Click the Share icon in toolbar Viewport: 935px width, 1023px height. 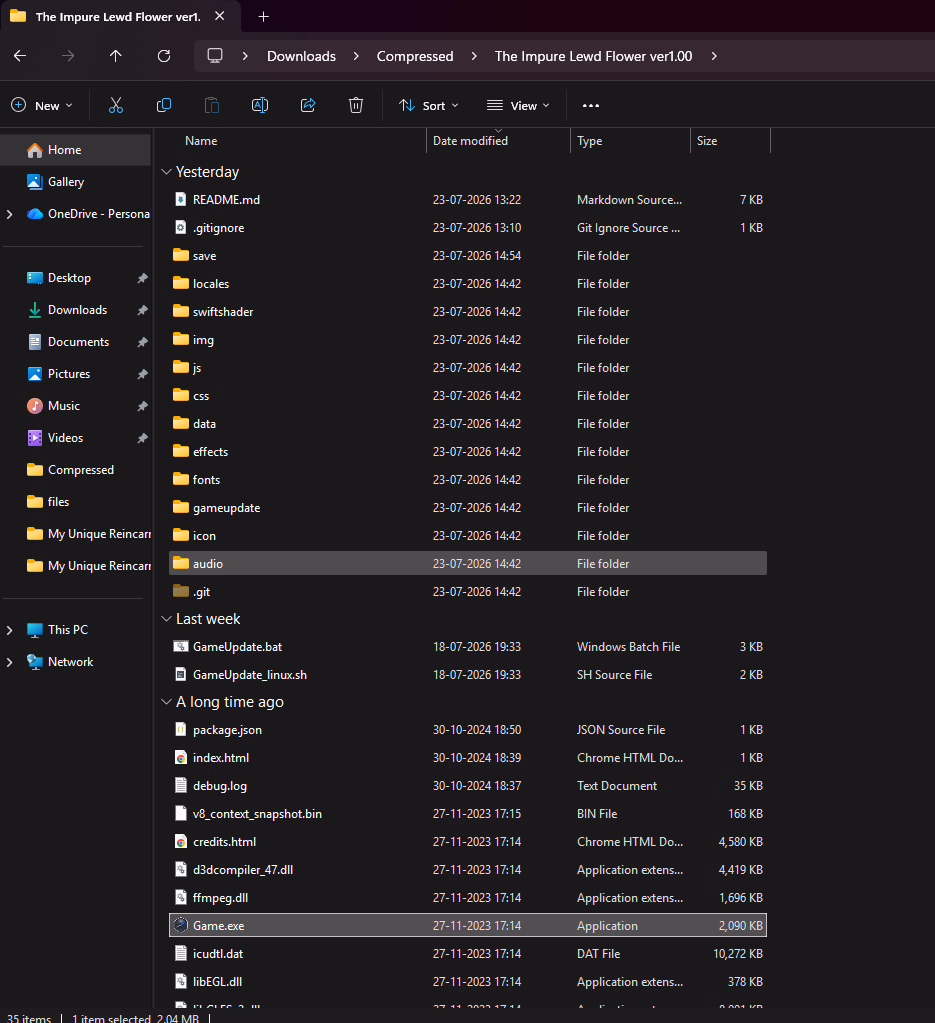(x=308, y=105)
